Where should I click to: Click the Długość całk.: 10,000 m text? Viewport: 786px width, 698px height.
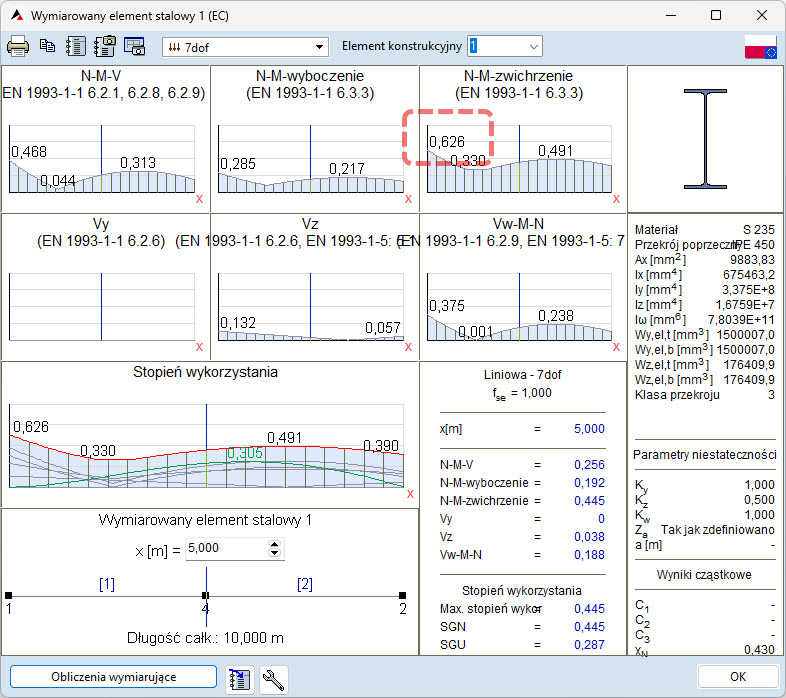click(205, 638)
